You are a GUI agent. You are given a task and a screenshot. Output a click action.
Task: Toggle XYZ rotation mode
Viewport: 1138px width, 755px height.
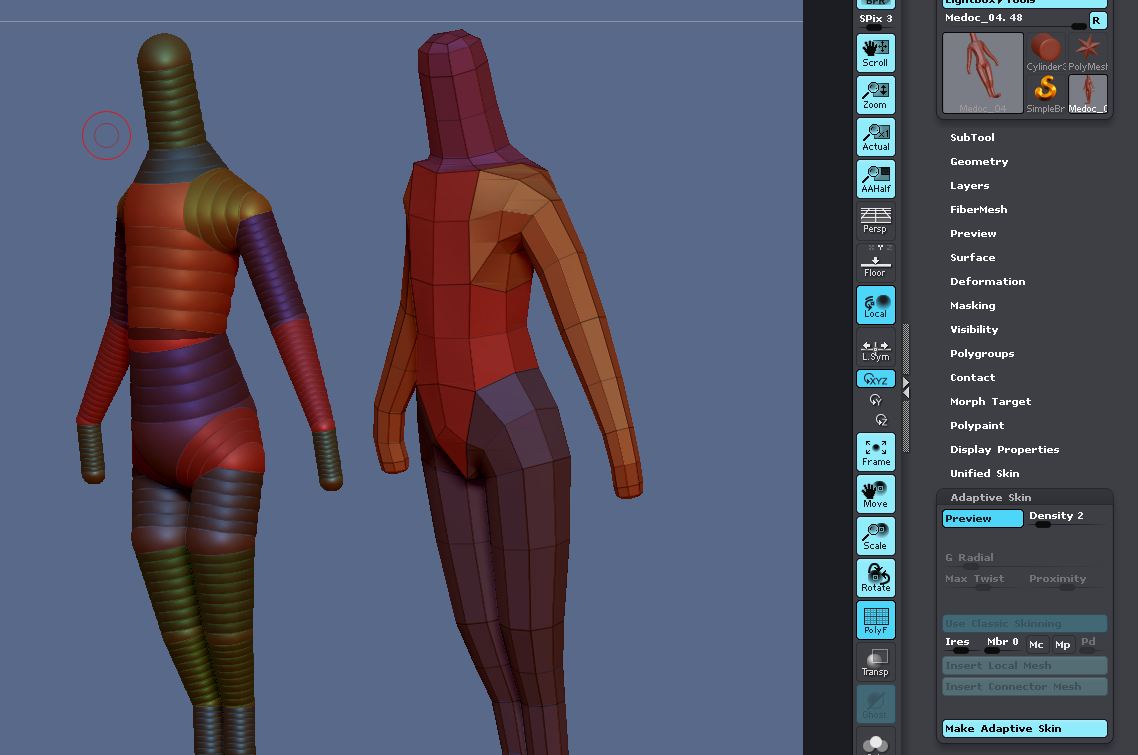tap(876, 379)
